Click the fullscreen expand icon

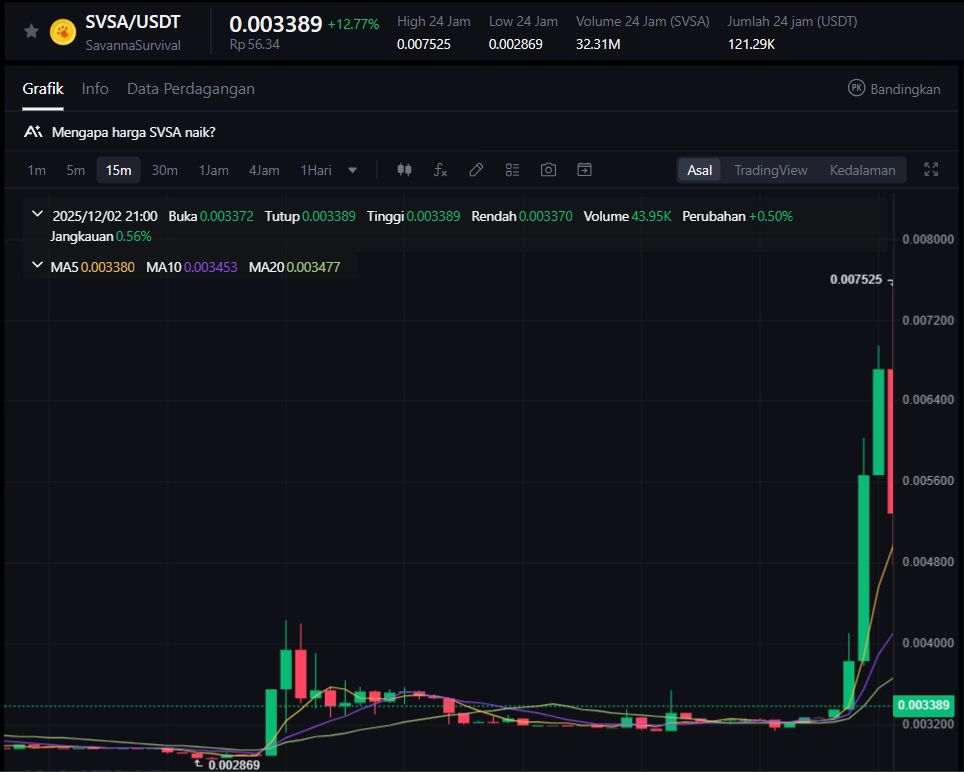[x=931, y=170]
